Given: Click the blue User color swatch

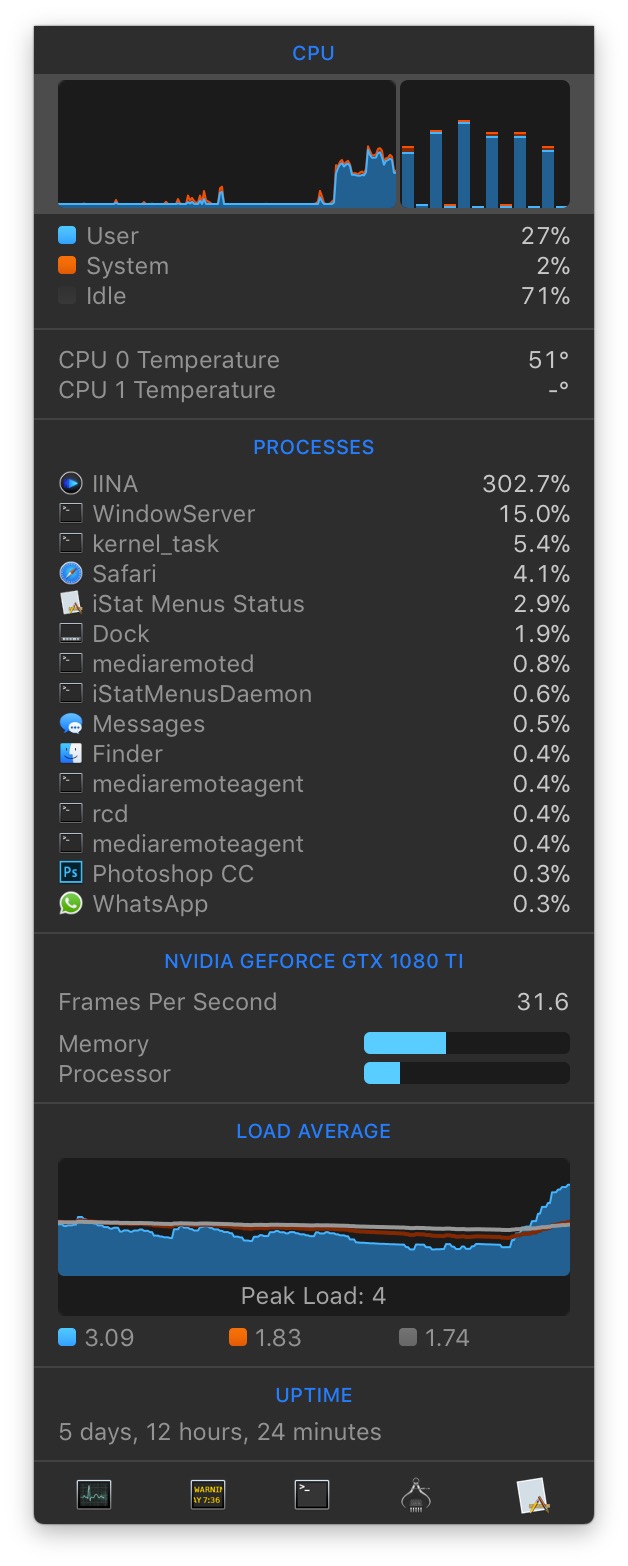Looking at the screenshot, I should (x=67, y=236).
